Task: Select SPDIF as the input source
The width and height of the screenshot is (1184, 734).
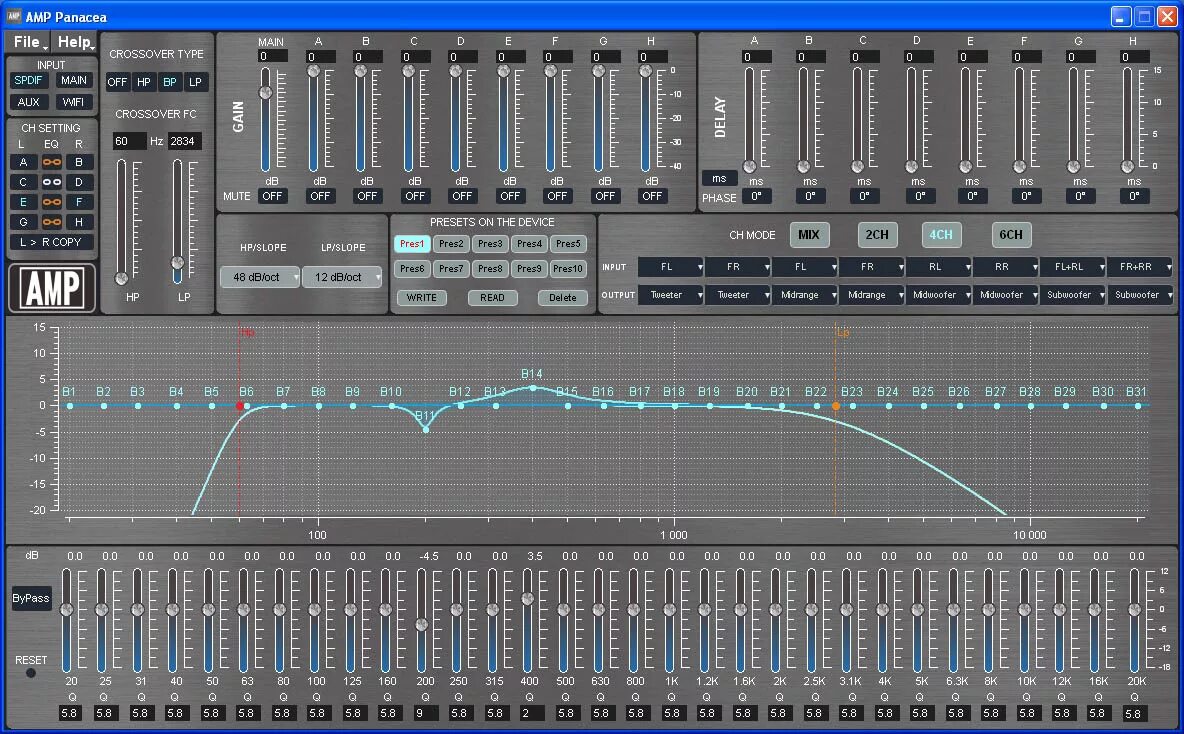Action: 28,80
